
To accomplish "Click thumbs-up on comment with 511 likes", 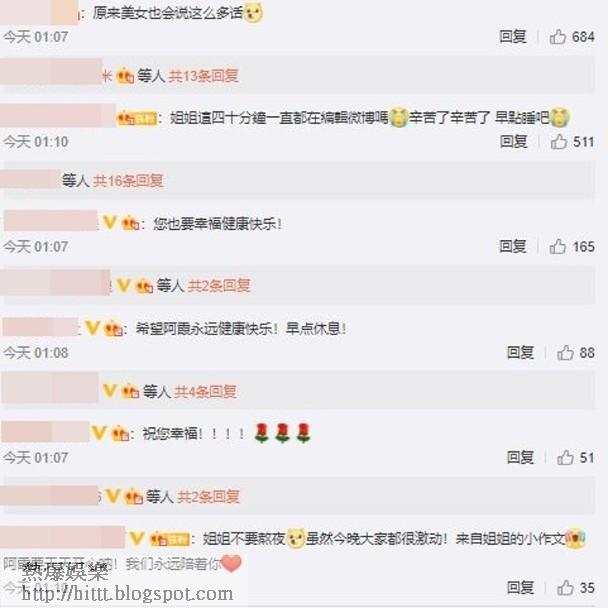I will tap(559, 142).
